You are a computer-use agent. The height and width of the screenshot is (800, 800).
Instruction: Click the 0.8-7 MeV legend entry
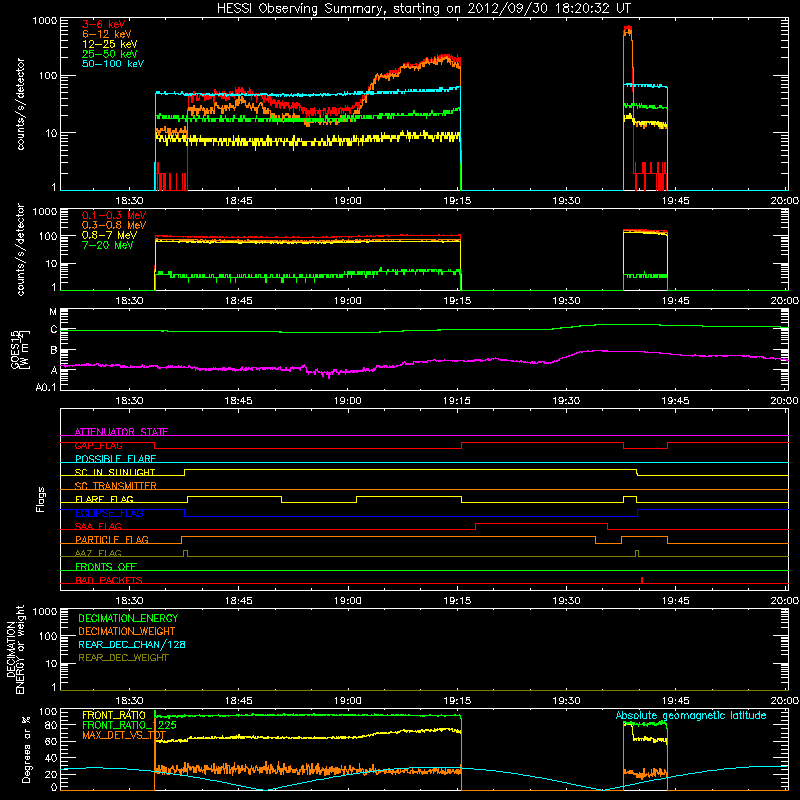[110, 235]
